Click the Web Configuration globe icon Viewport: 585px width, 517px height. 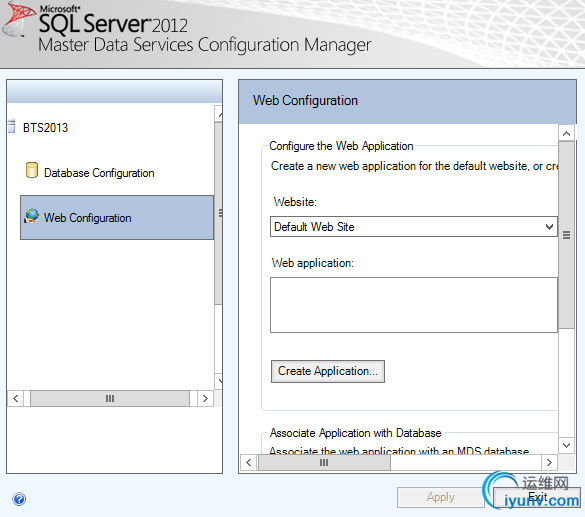[x=32, y=216]
